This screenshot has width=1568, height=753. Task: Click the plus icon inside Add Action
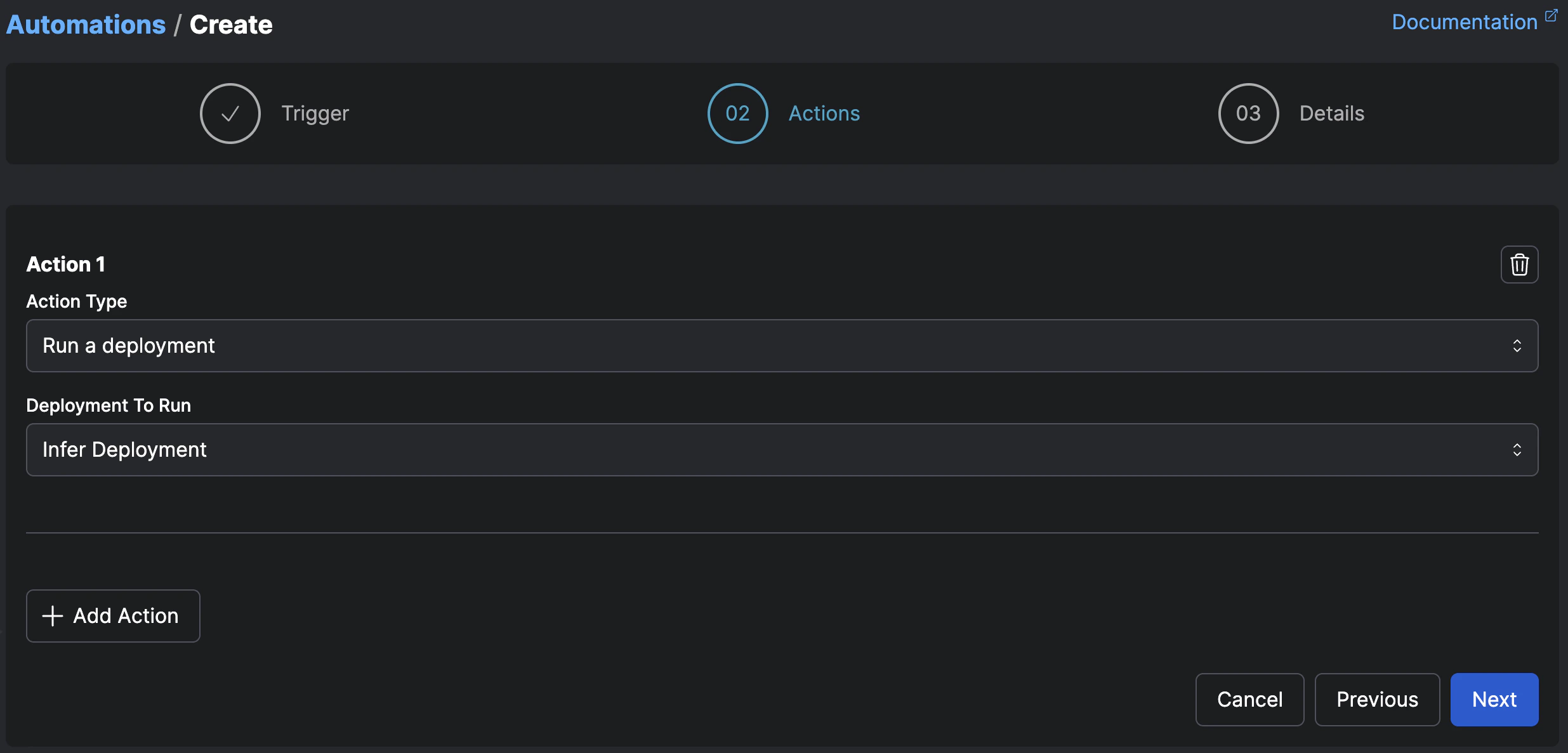52,615
